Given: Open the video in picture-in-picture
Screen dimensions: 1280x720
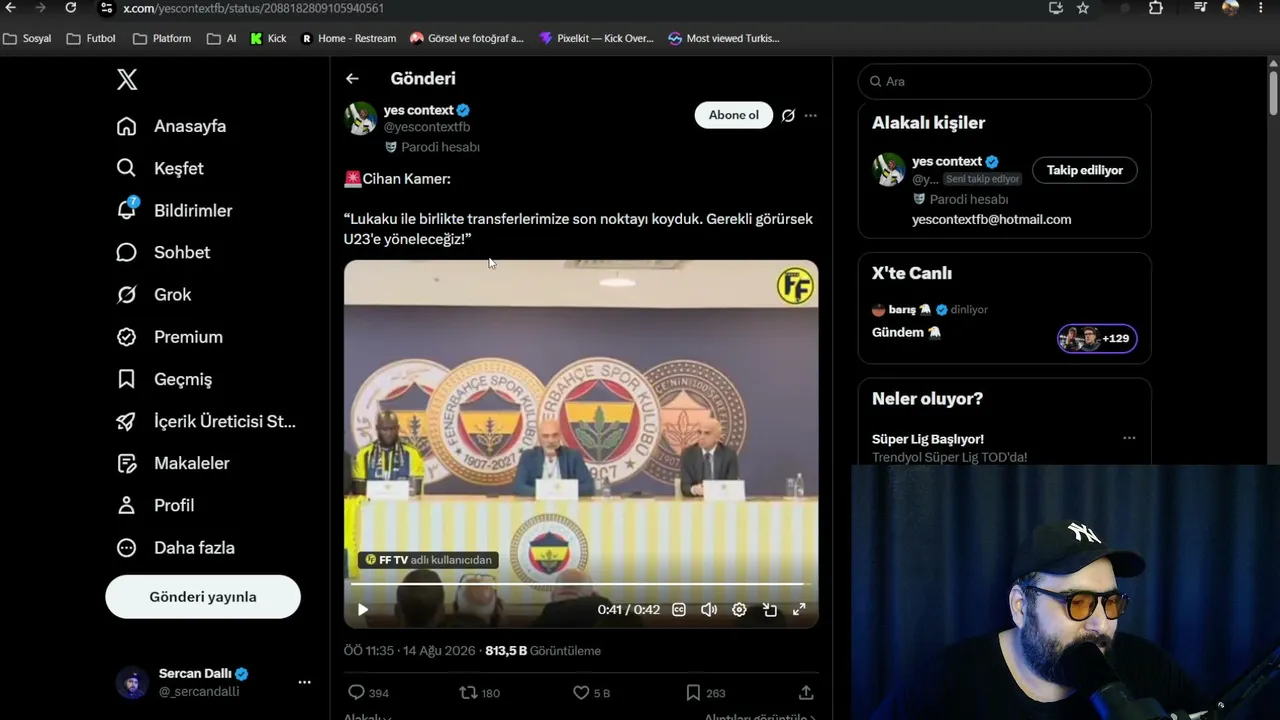Looking at the screenshot, I should pyautogui.click(x=770, y=609).
